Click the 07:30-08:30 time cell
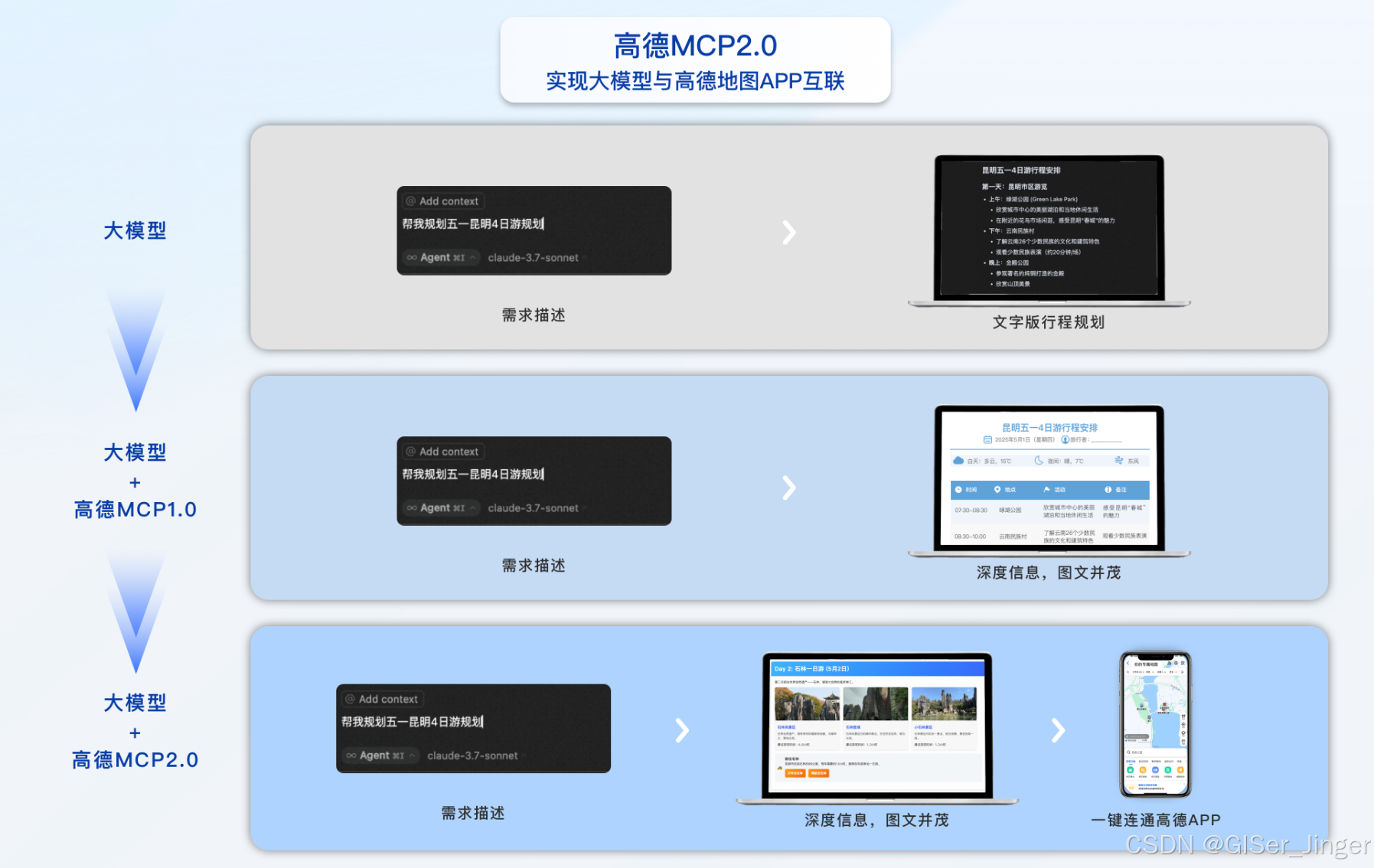Screen dimensions: 1374x868 pos(971,510)
